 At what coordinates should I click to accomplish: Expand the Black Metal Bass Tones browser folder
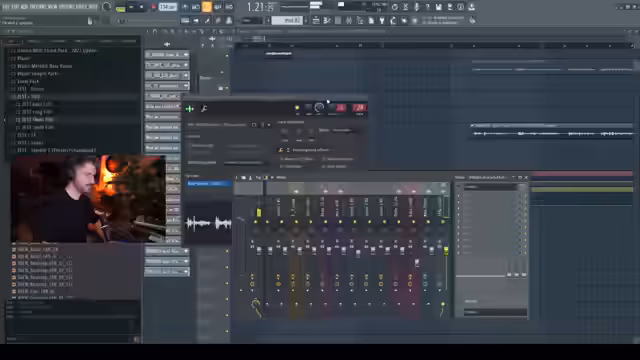[x=44, y=66]
